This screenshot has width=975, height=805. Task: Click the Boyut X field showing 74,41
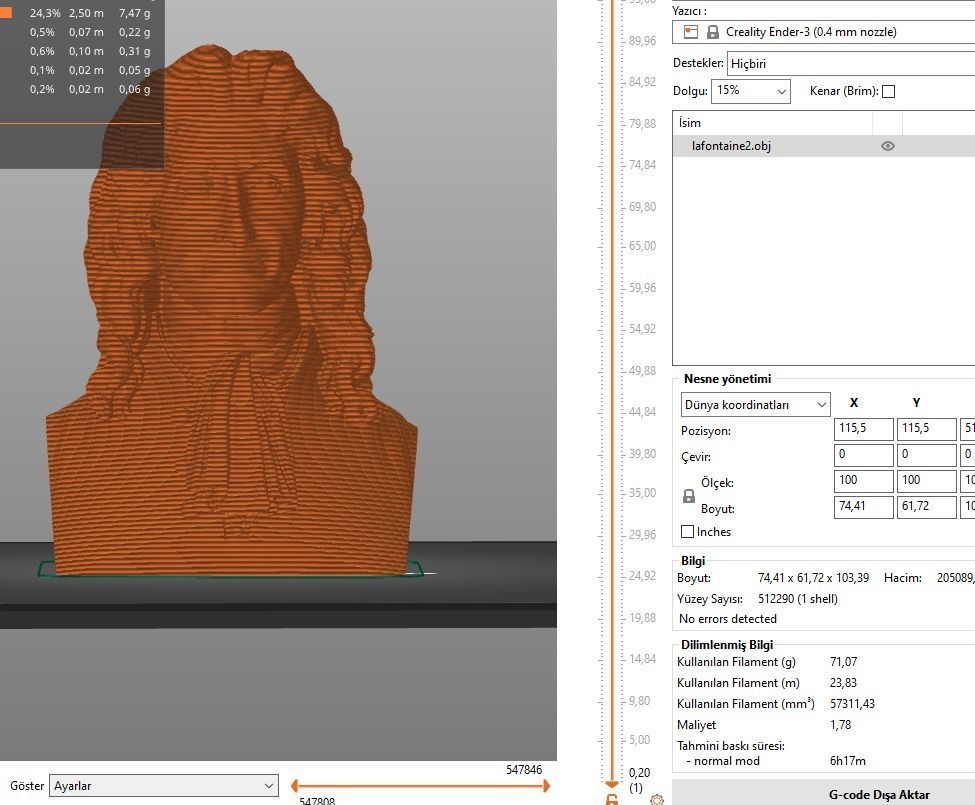[x=864, y=507]
